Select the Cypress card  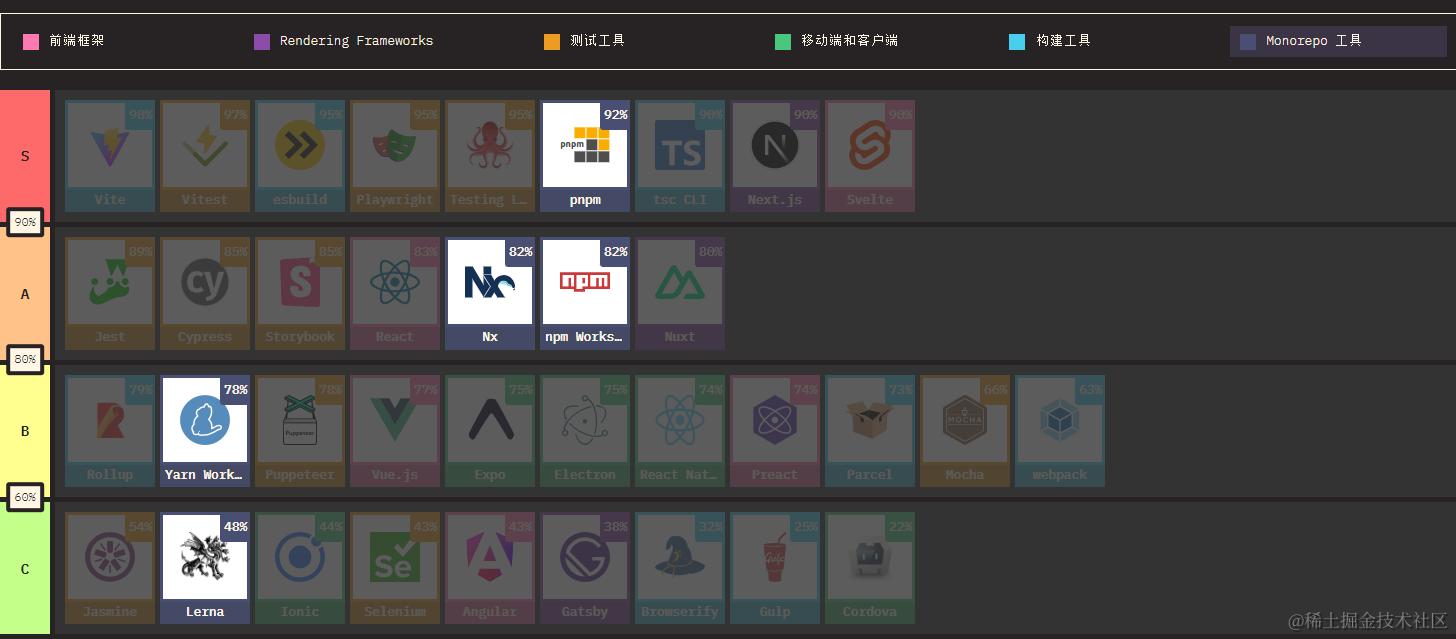pyautogui.click(x=205, y=293)
